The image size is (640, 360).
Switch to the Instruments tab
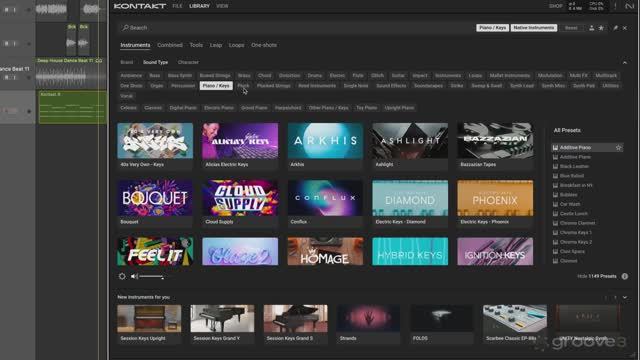[135, 45]
